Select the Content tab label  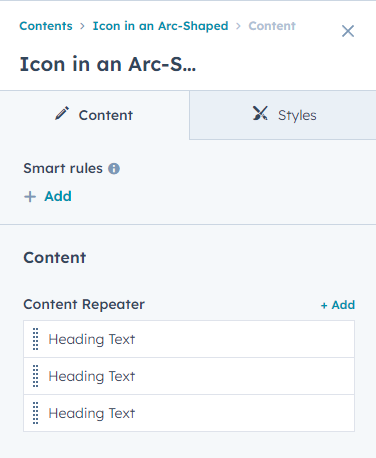click(106, 115)
